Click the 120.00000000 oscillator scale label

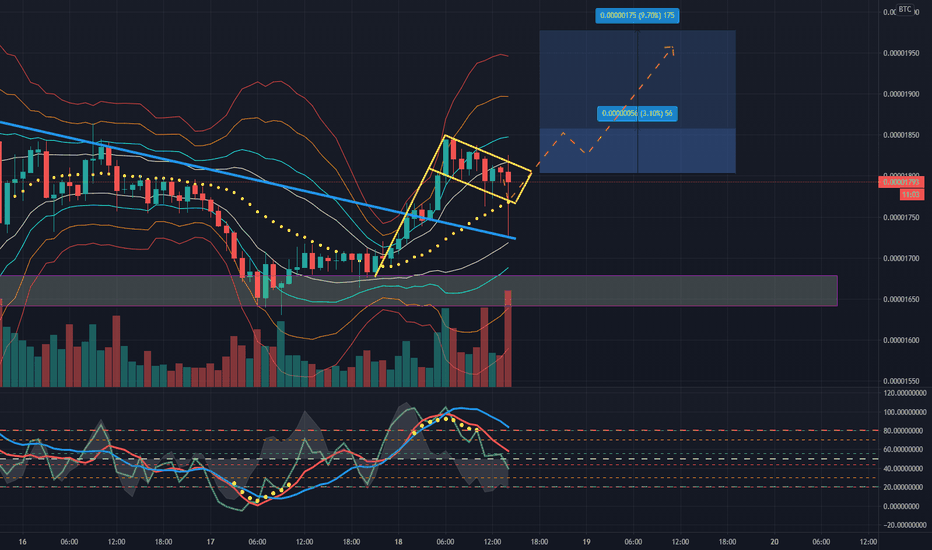pyautogui.click(x=905, y=393)
